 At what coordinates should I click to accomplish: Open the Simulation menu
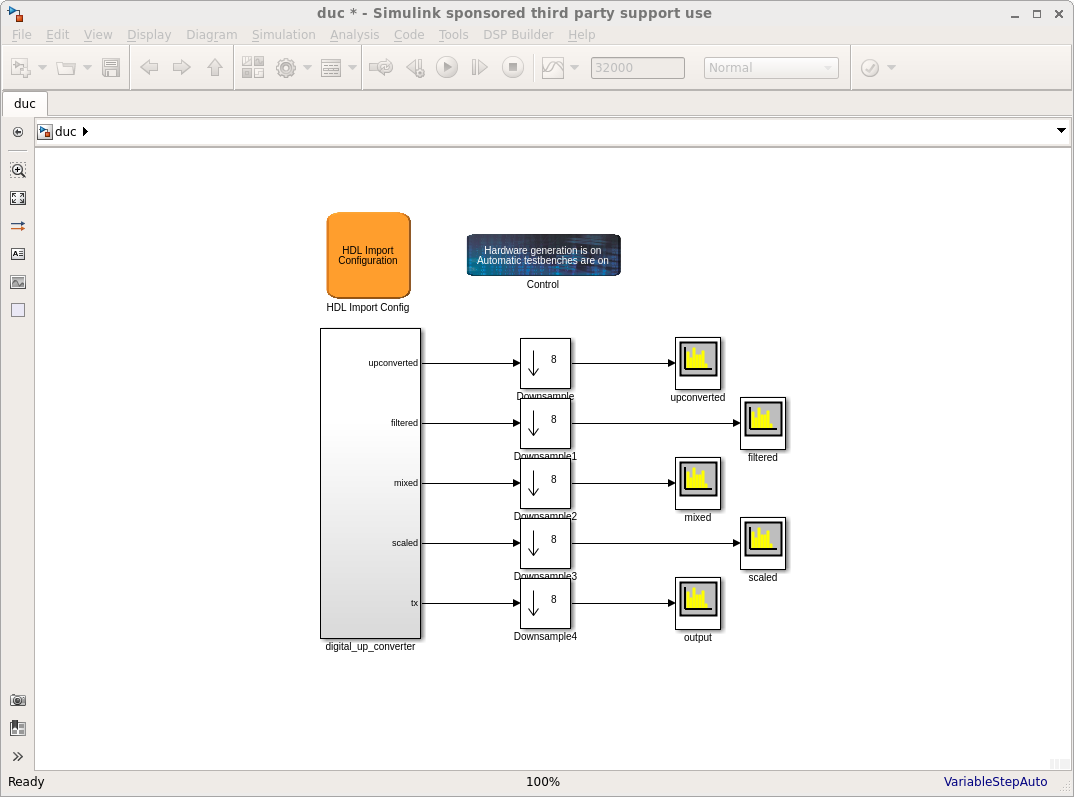[283, 34]
